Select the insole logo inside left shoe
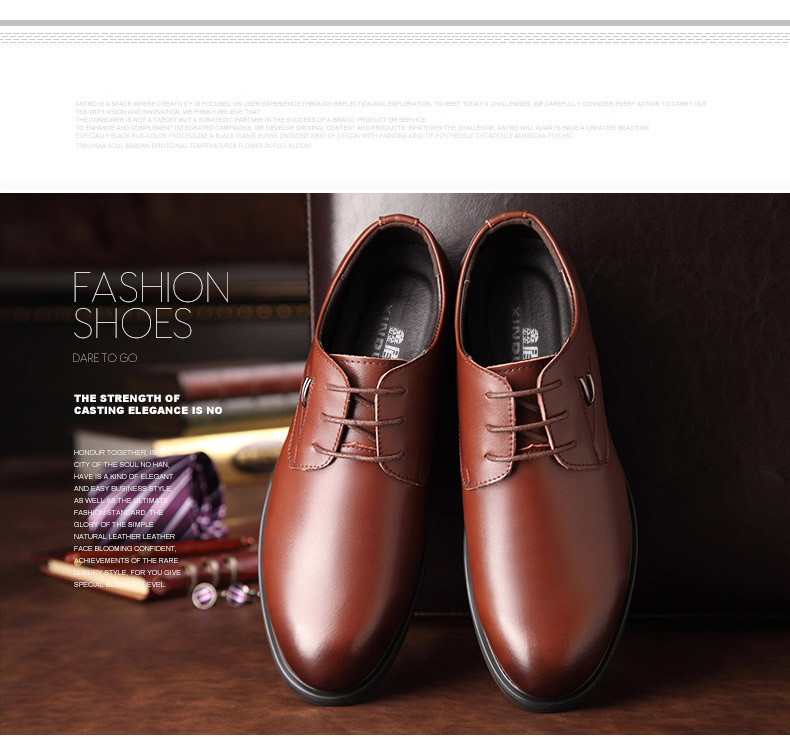The image size is (790, 737). click(x=395, y=339)
